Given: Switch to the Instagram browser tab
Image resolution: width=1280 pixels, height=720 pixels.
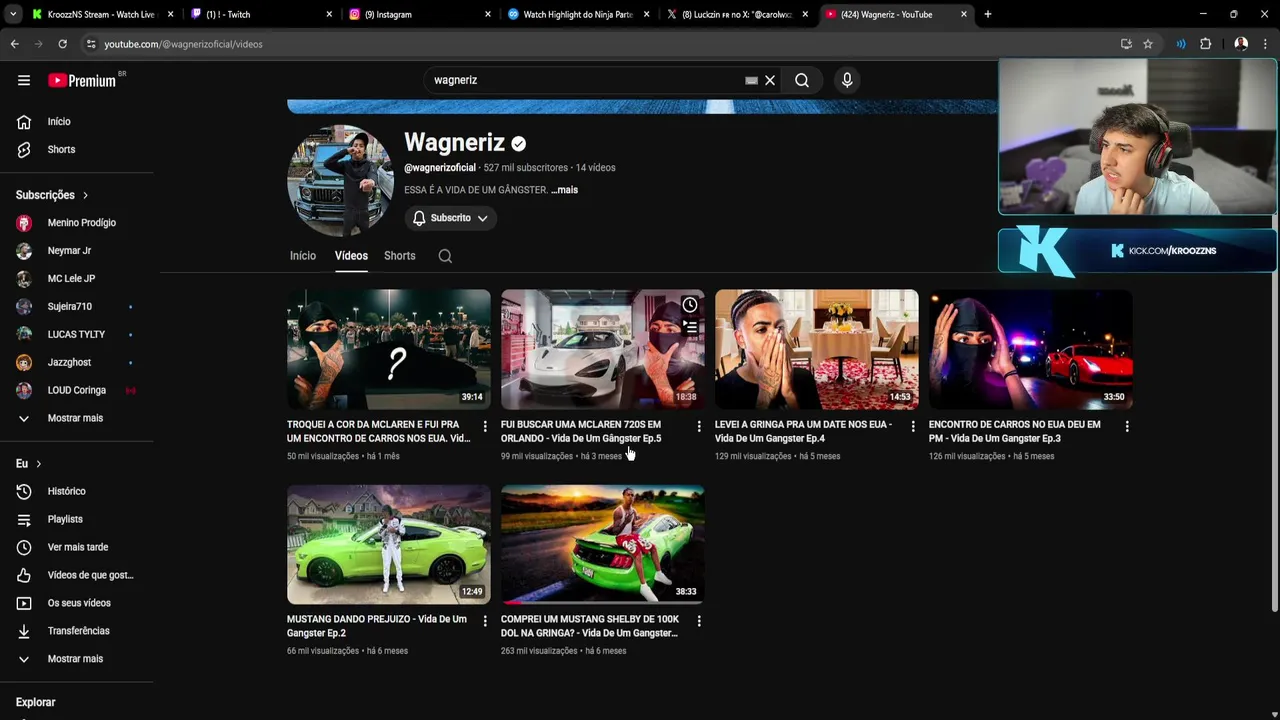Looking at the screenshot, I should [x=420, y=14].
